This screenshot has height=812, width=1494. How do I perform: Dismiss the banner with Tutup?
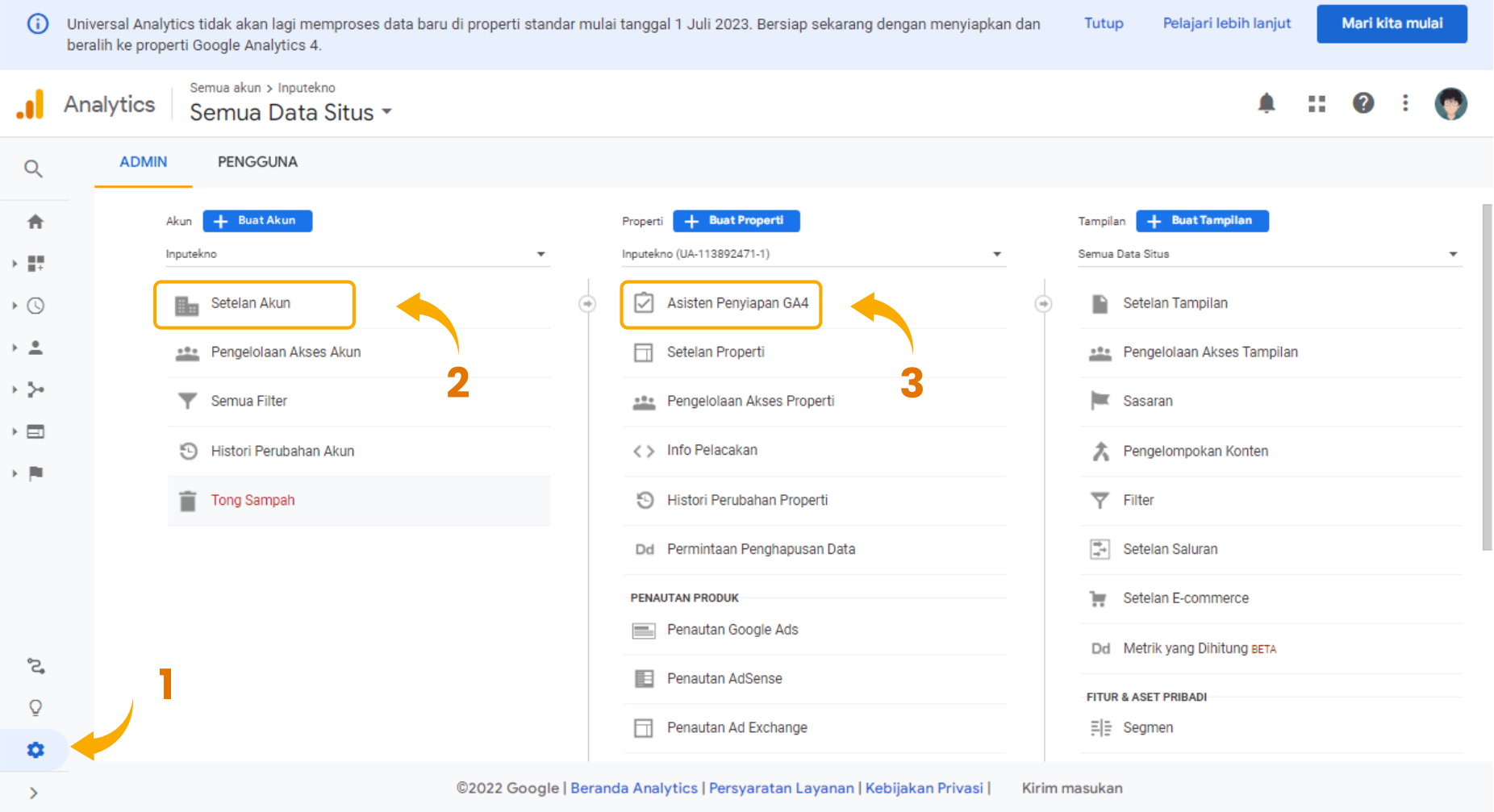click(1104, 23)
